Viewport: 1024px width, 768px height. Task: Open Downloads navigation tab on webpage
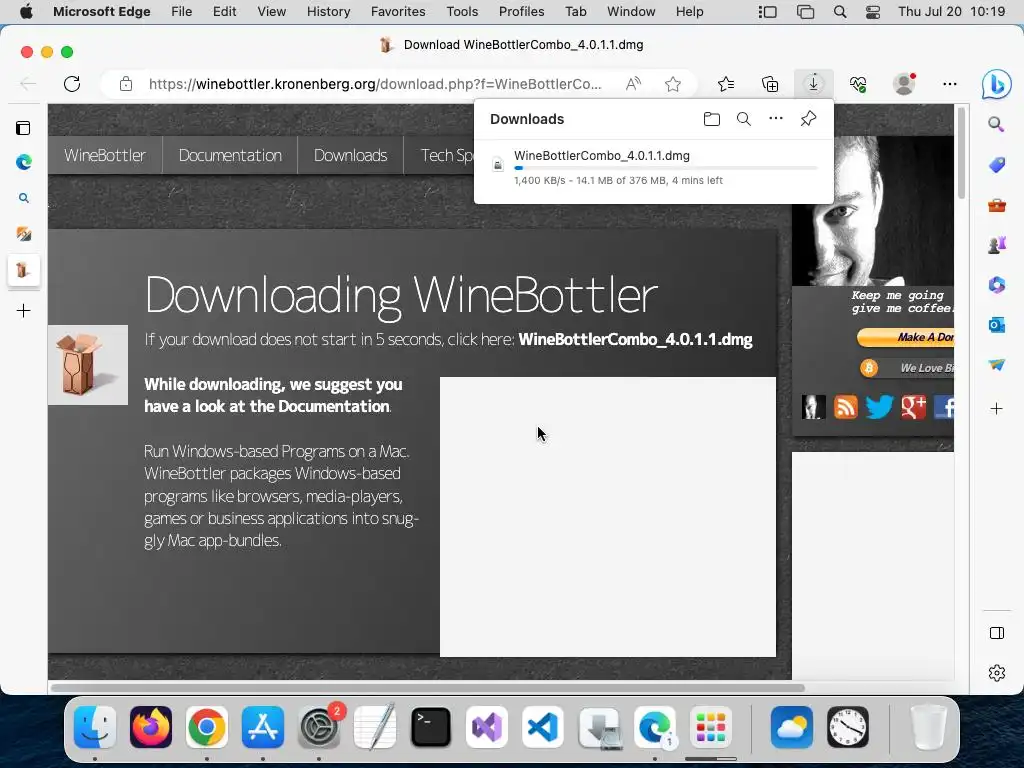point(351,155)
